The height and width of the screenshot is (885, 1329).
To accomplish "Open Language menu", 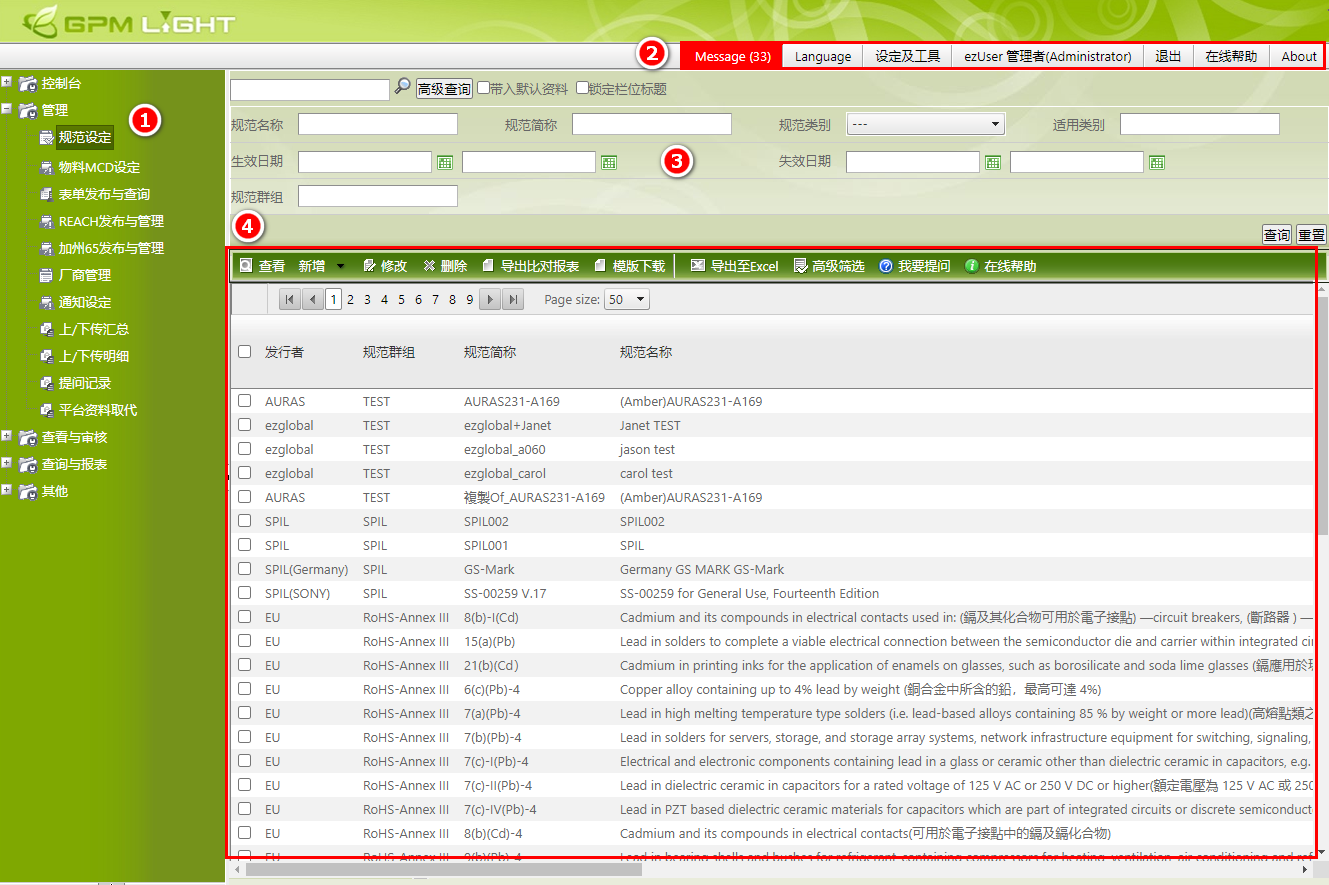I will click(x=823, y=56).
